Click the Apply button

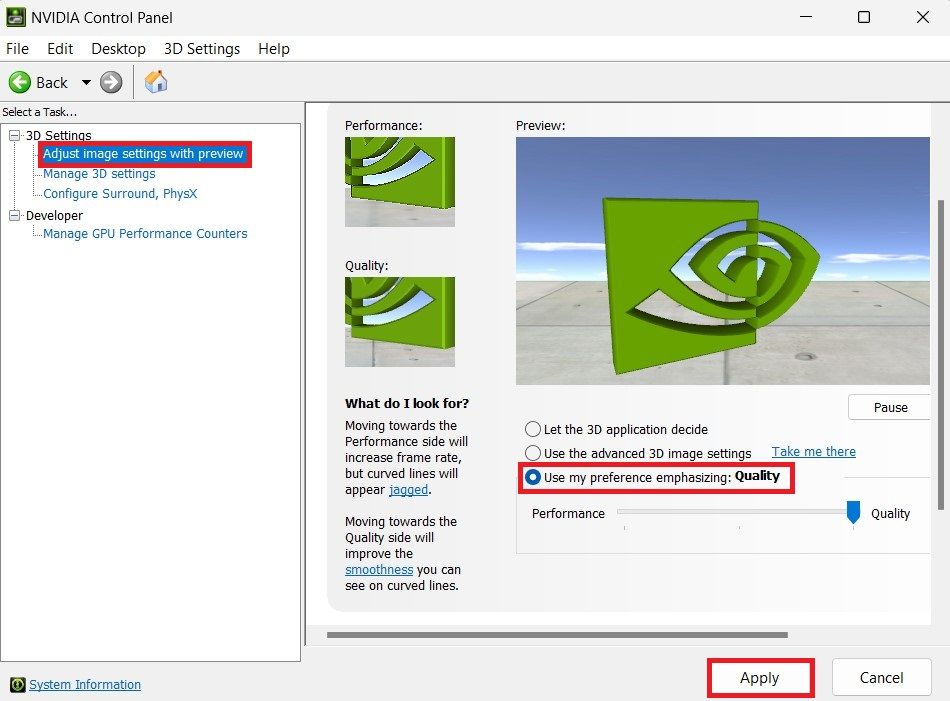[760, 677]
